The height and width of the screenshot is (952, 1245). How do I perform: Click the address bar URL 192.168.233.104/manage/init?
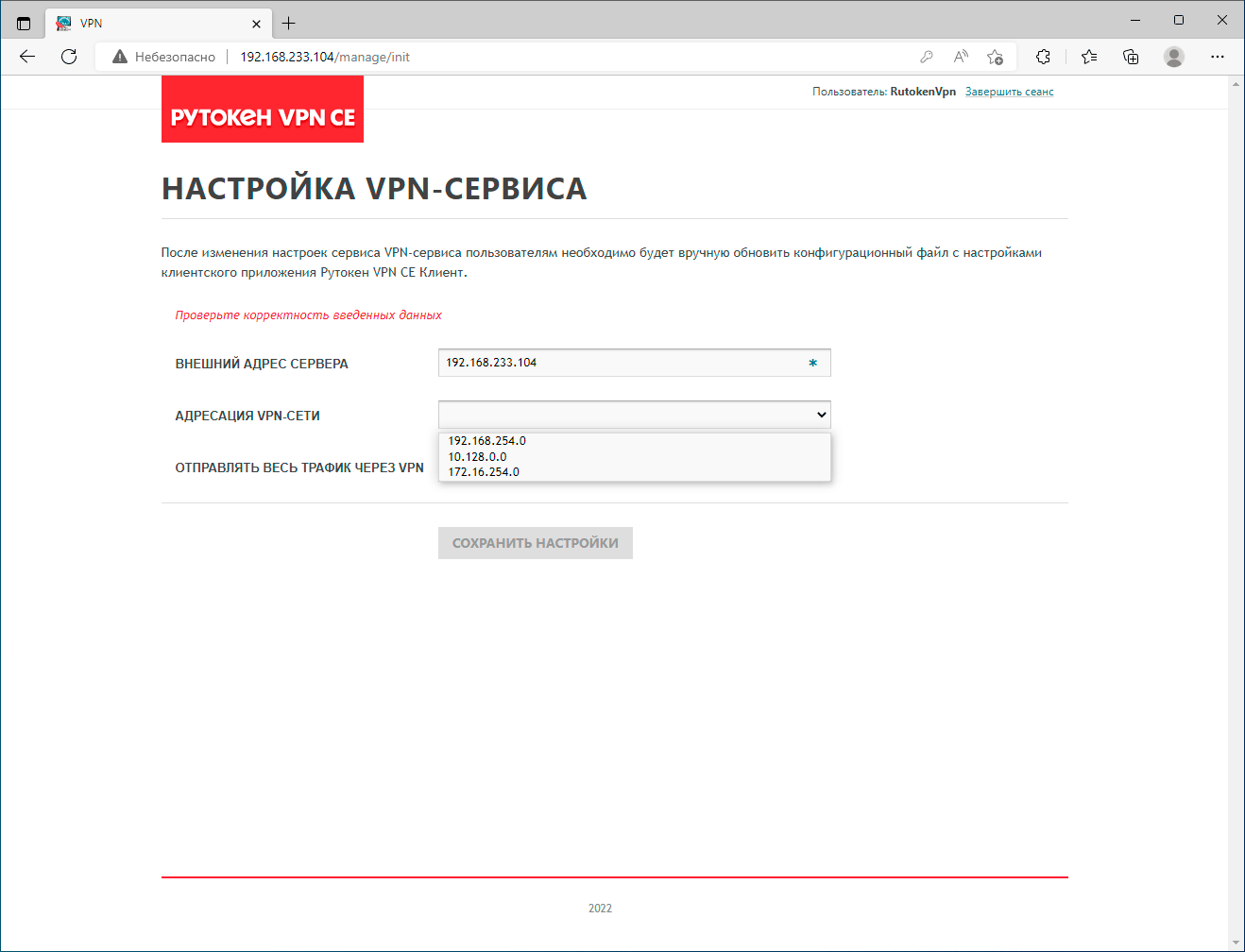click(x=325, y=57)
